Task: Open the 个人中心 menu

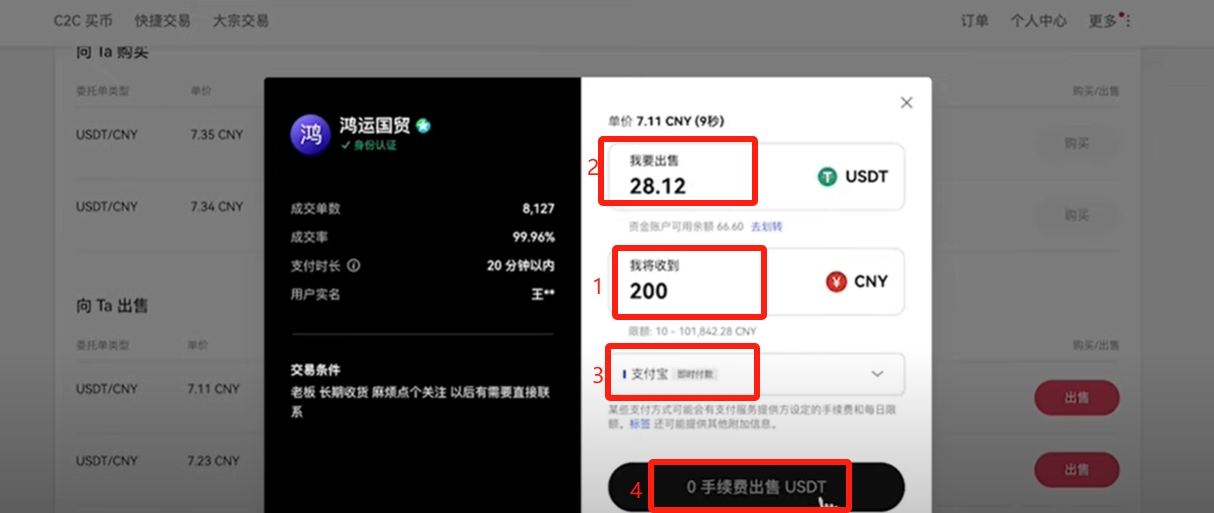Action: (1038, 20)
